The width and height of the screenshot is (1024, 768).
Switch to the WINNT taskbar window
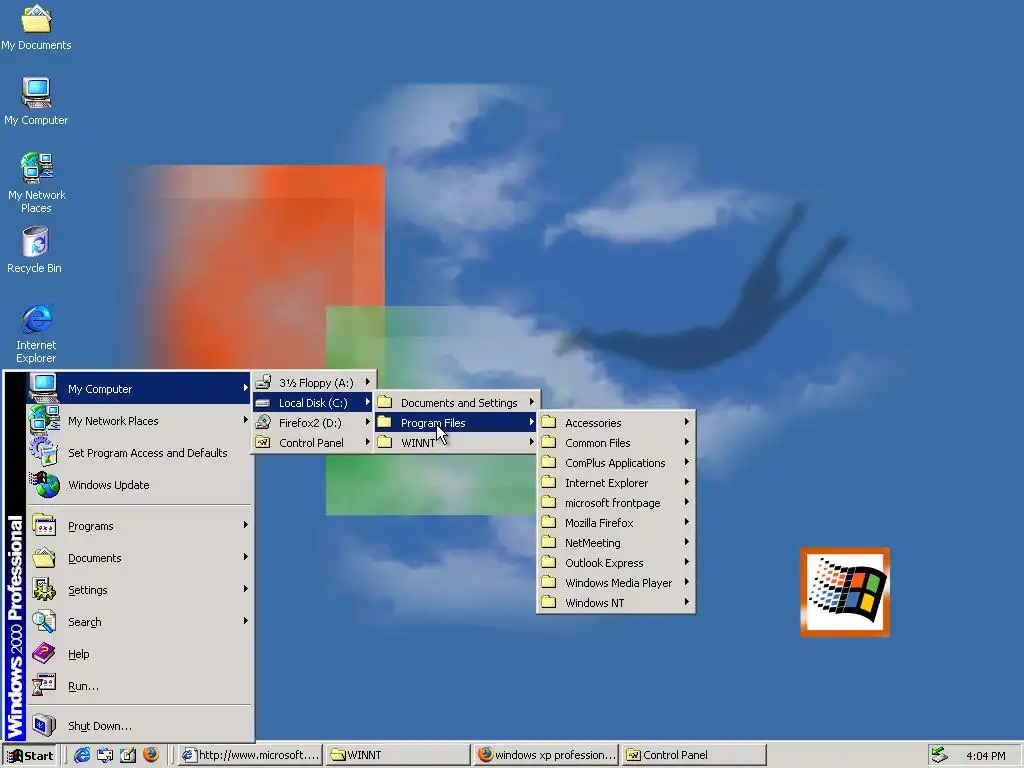(398, 755)
